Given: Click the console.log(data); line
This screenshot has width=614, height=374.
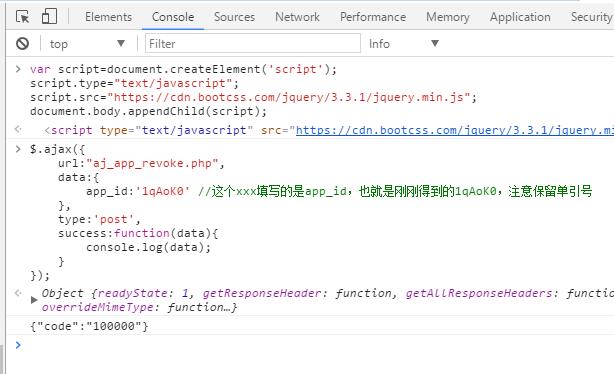Looking at the screenshot, I should (x=148, y=248).
